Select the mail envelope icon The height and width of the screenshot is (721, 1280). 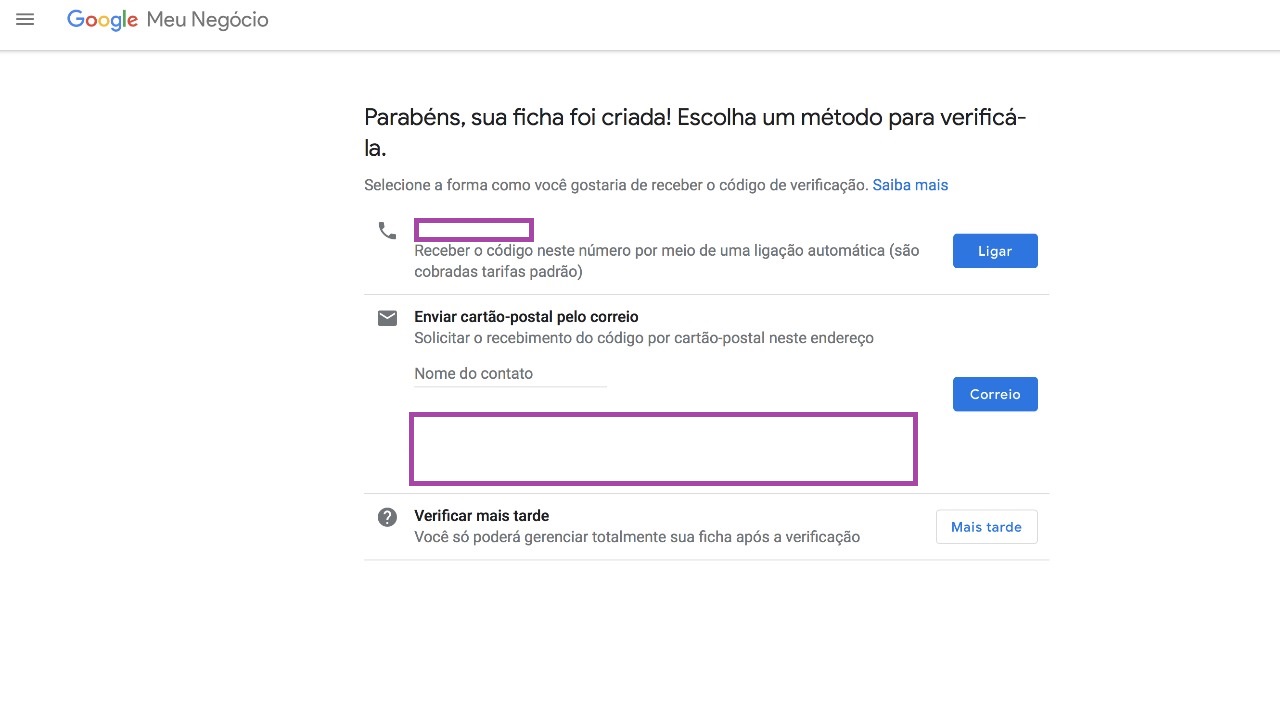[387, 318]
